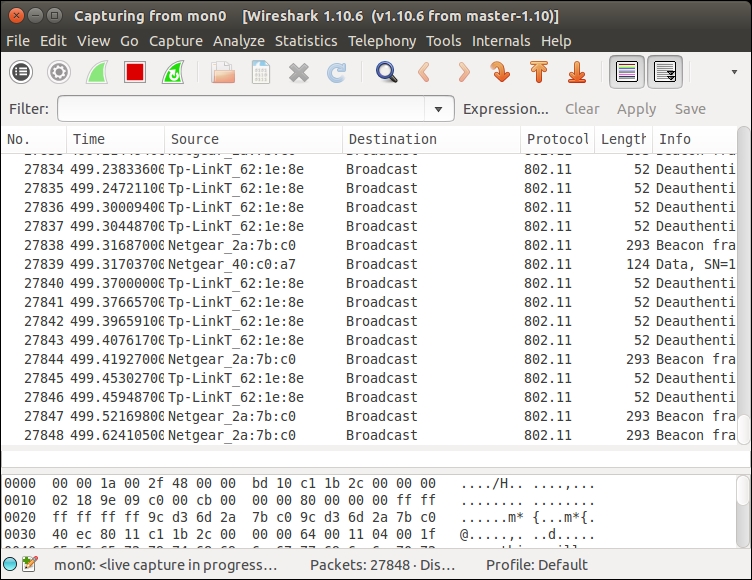The height and width of the screenshot is (580, 752).
Task: Find a packet with magnifier icon
Action: (387, 72)
